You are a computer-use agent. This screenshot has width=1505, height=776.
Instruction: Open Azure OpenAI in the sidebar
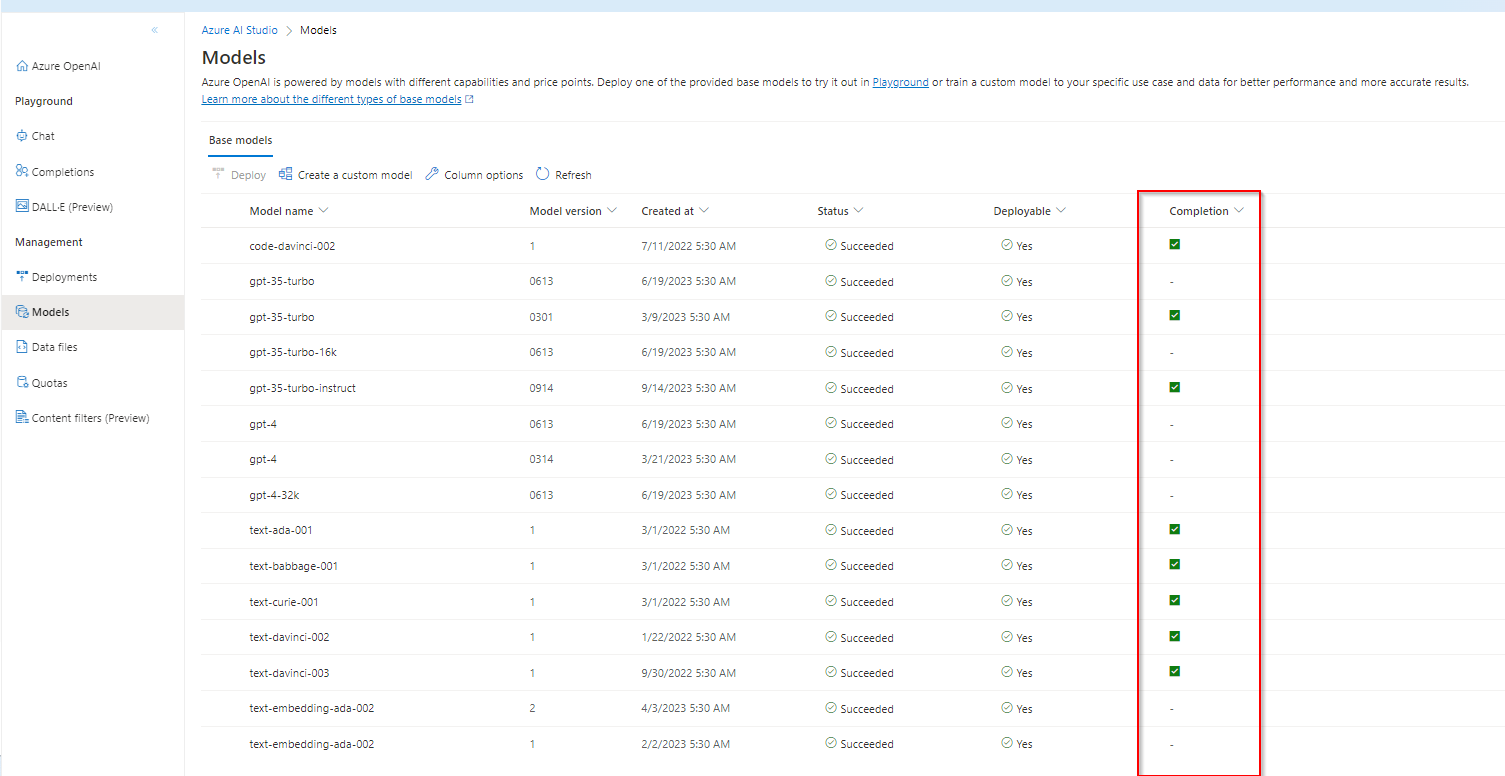click(66, 66)
